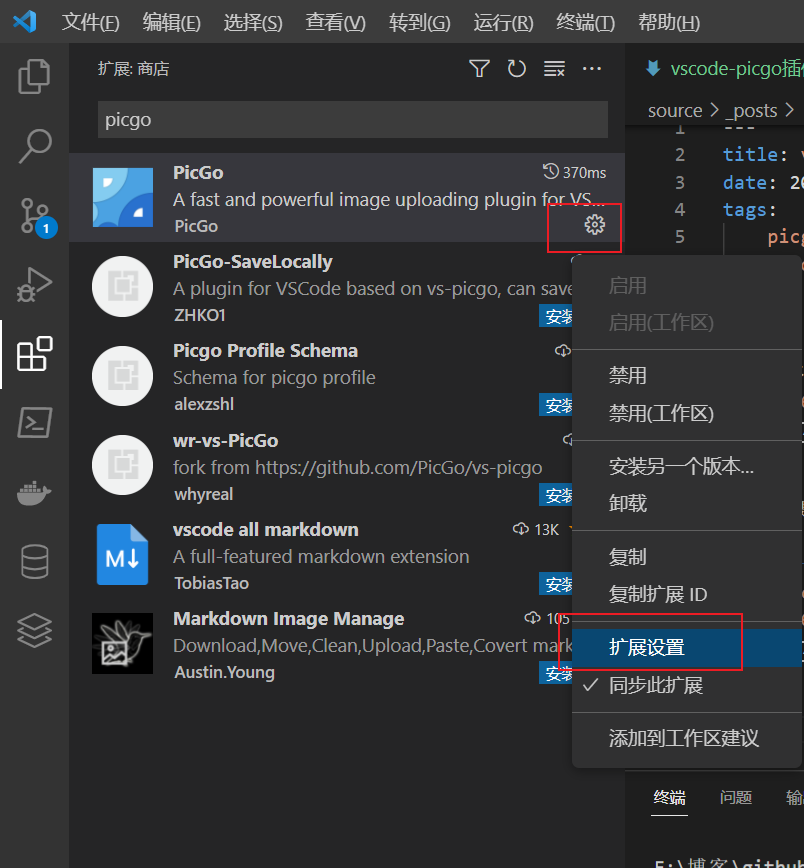
Task: Open the Search view in activity bar
Action: point(34,146)
